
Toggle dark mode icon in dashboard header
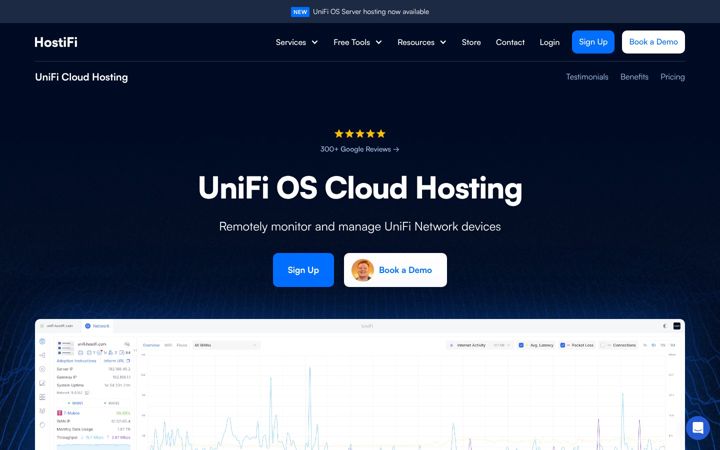(664, 326)
